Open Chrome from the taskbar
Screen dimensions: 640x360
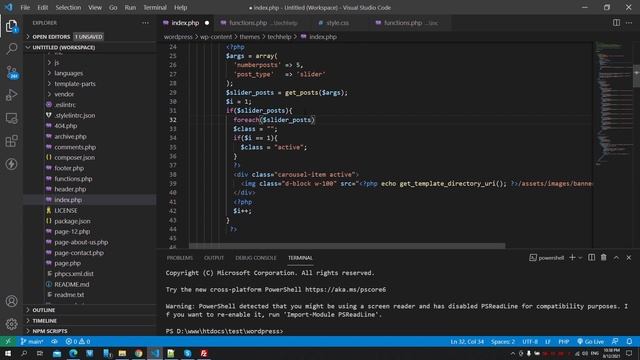coord(138,353)
